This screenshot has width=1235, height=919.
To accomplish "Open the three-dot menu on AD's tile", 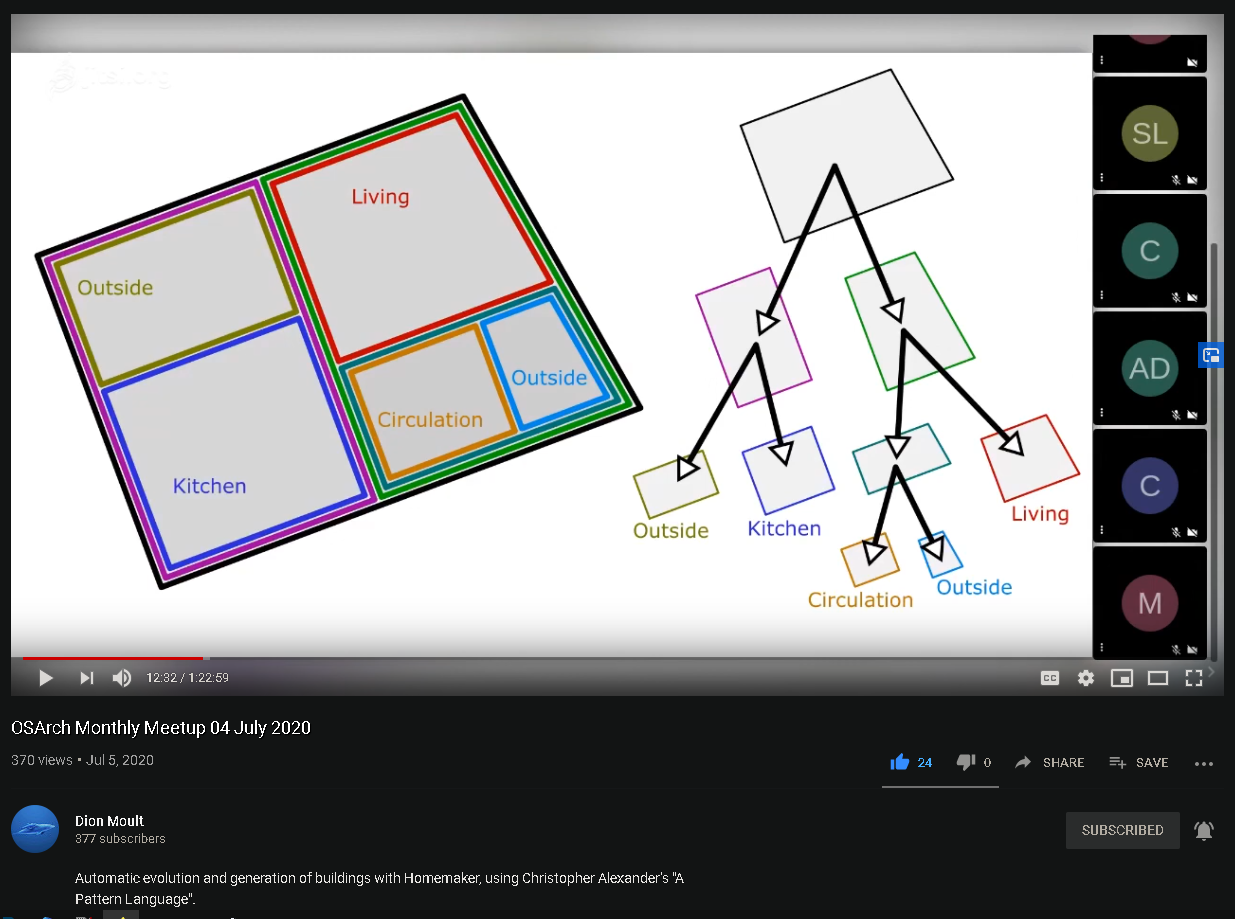I will tap(1102, 413).
